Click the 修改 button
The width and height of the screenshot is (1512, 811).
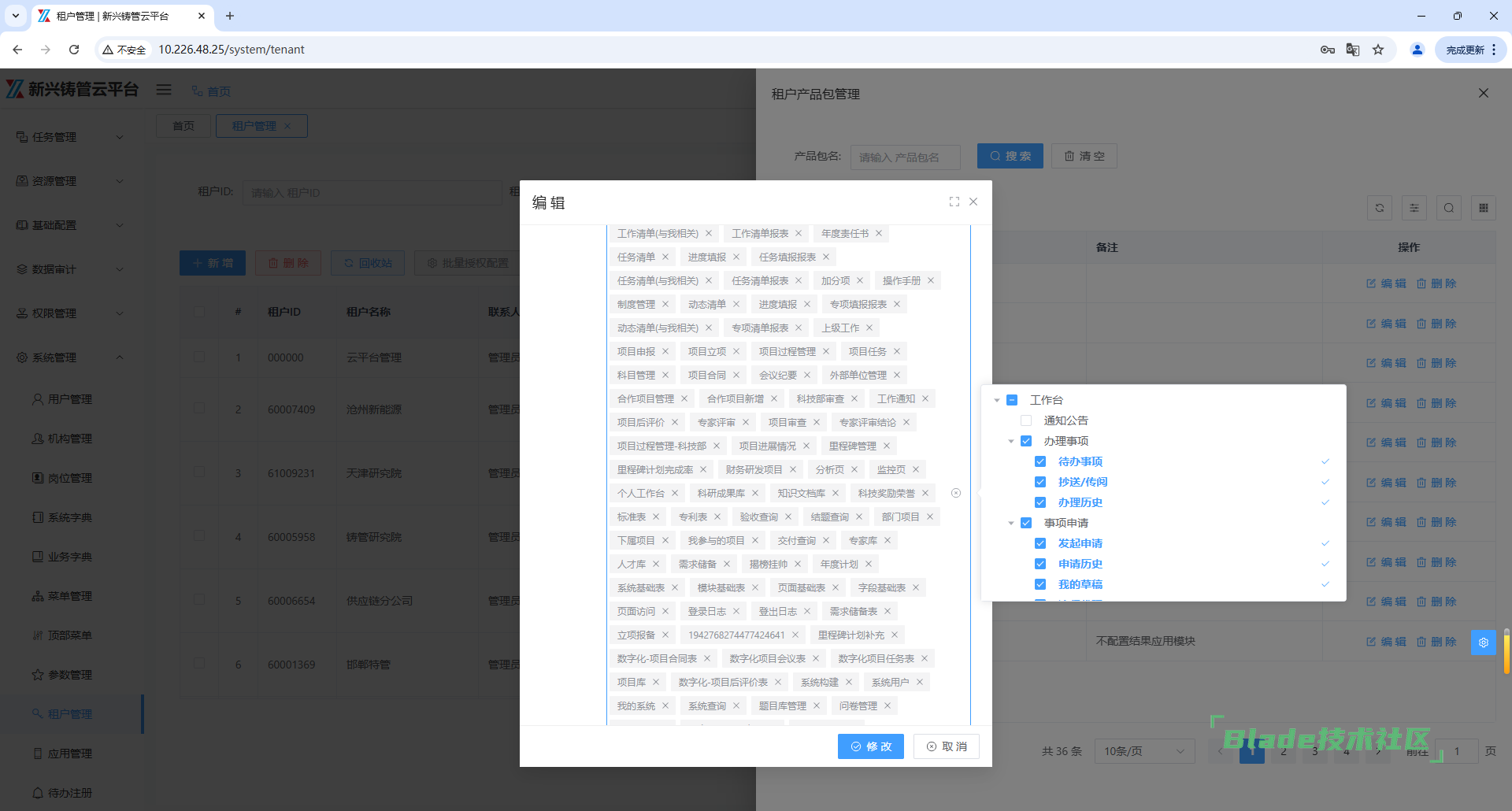[870, 746]
